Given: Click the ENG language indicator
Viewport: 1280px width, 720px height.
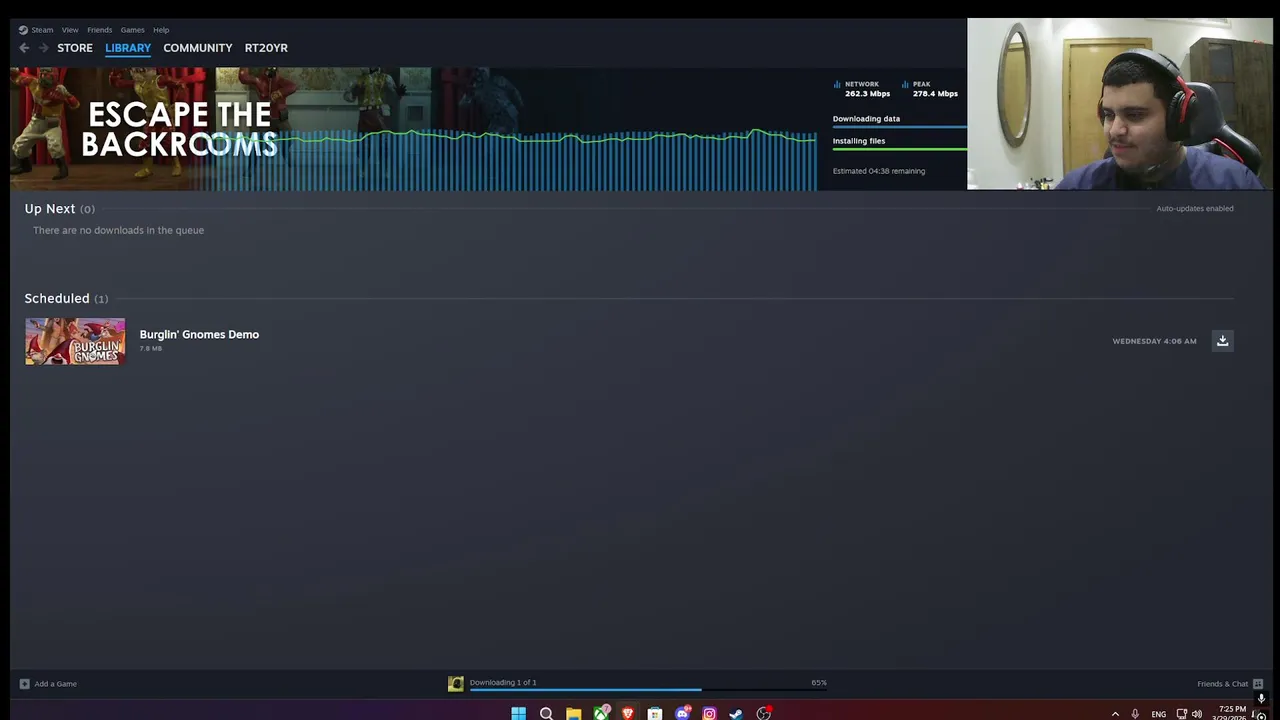Looking at the screenshot, I should [x=1158, y=714].
